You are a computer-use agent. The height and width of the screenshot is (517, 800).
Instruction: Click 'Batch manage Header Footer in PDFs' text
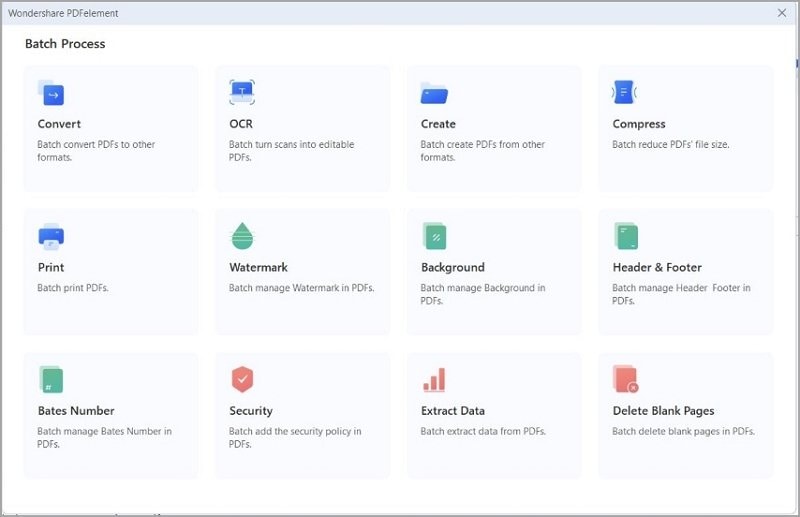point(681,294)
